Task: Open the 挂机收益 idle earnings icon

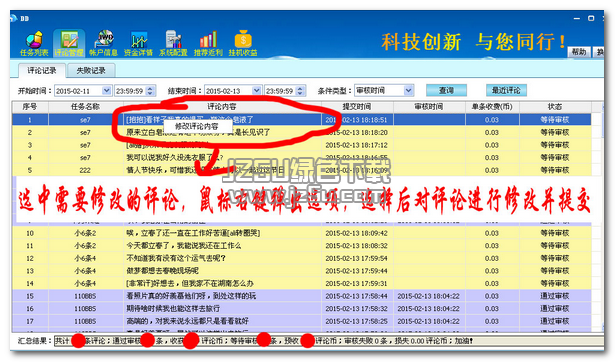Action: (243, 44)
